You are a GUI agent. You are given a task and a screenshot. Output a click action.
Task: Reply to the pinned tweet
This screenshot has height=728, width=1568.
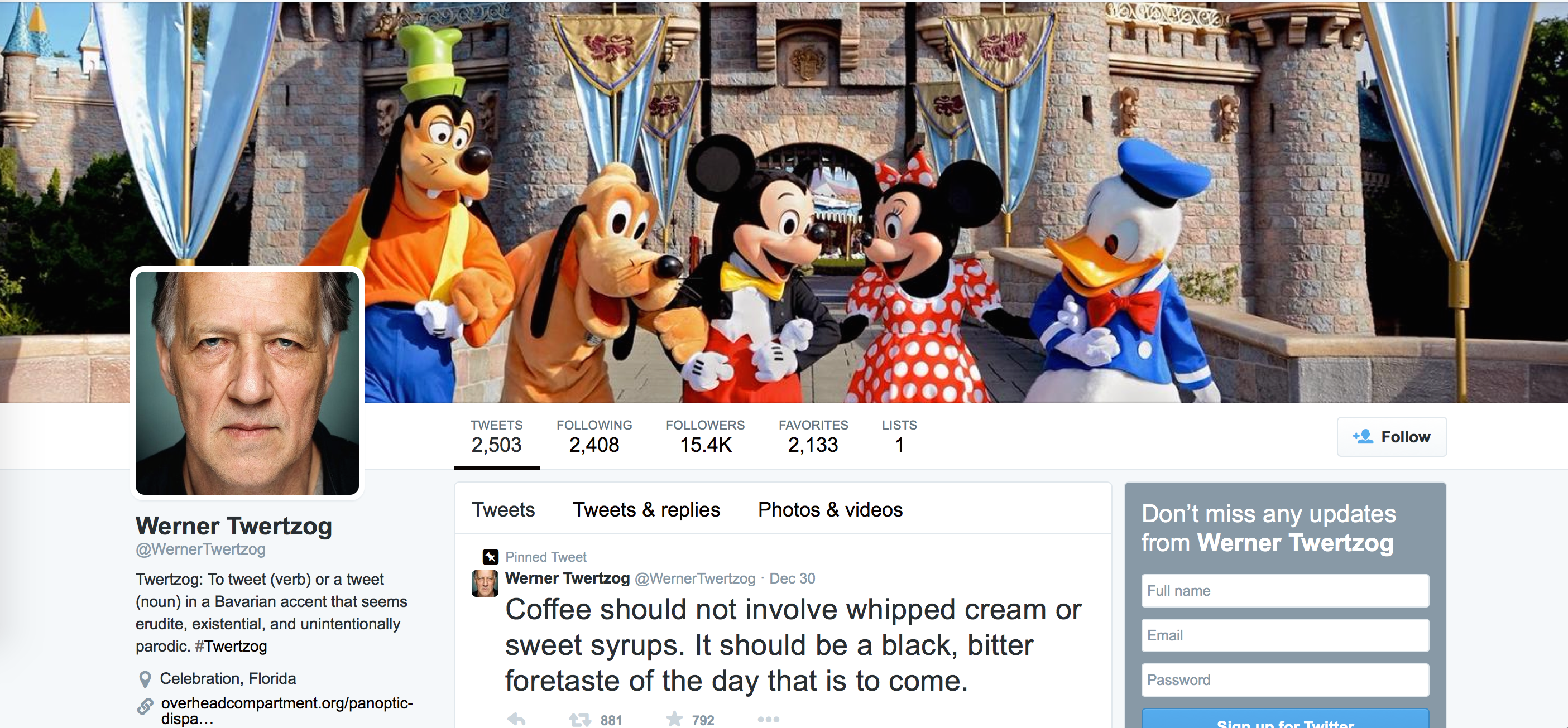tap(516, 720)
